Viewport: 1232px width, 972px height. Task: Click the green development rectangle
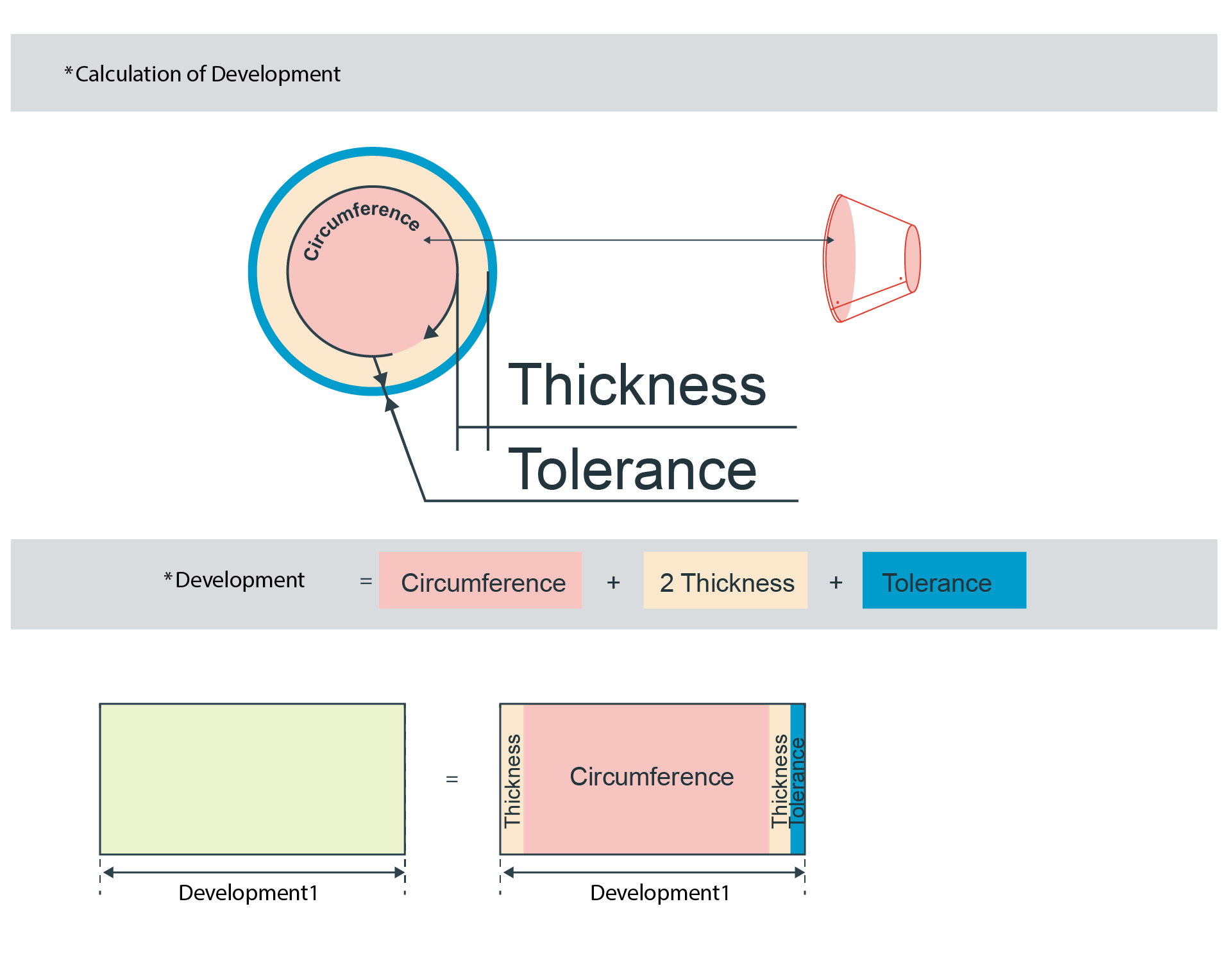(x=253, y=779)
